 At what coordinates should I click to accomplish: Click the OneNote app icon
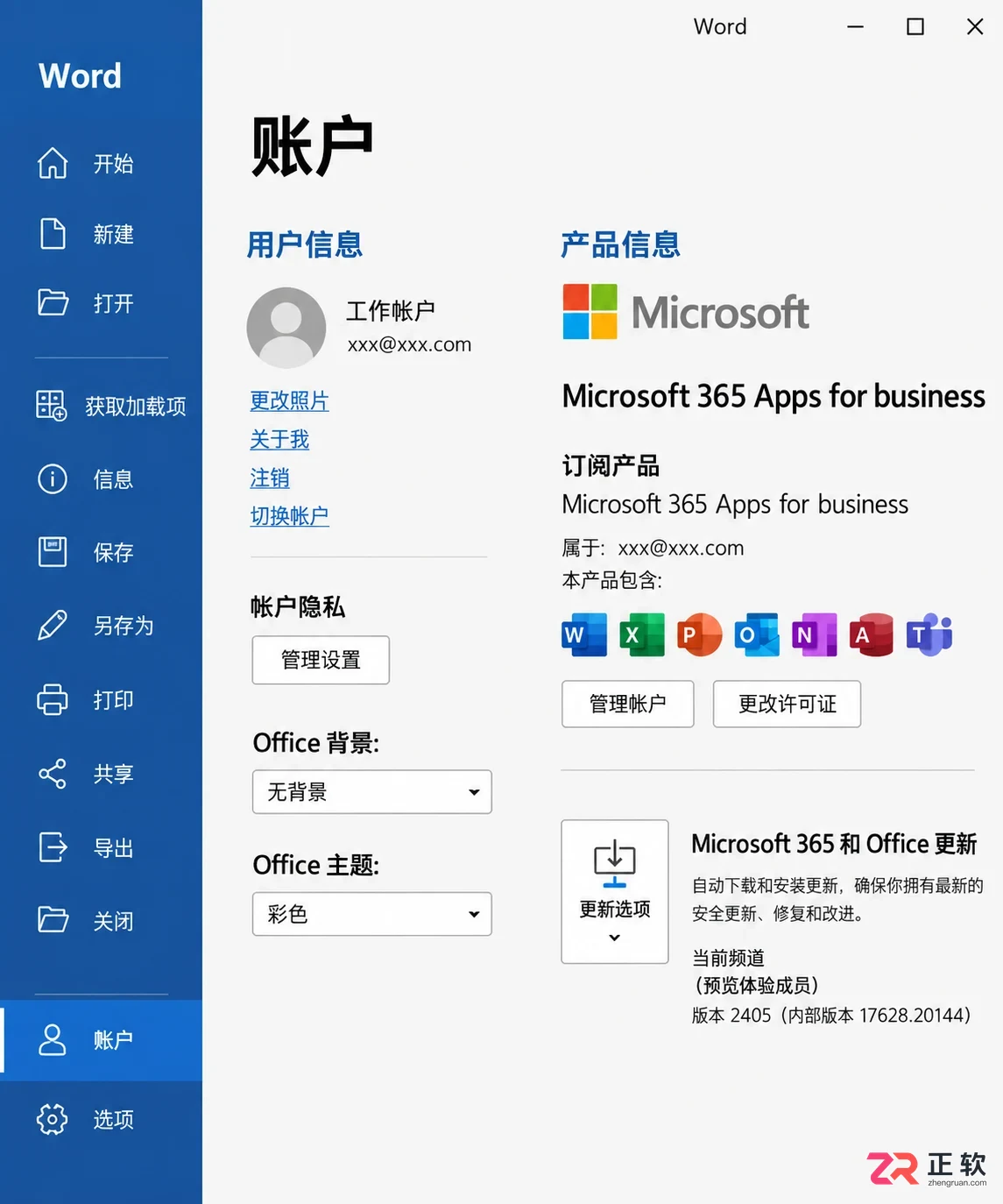tap(814, 634)
